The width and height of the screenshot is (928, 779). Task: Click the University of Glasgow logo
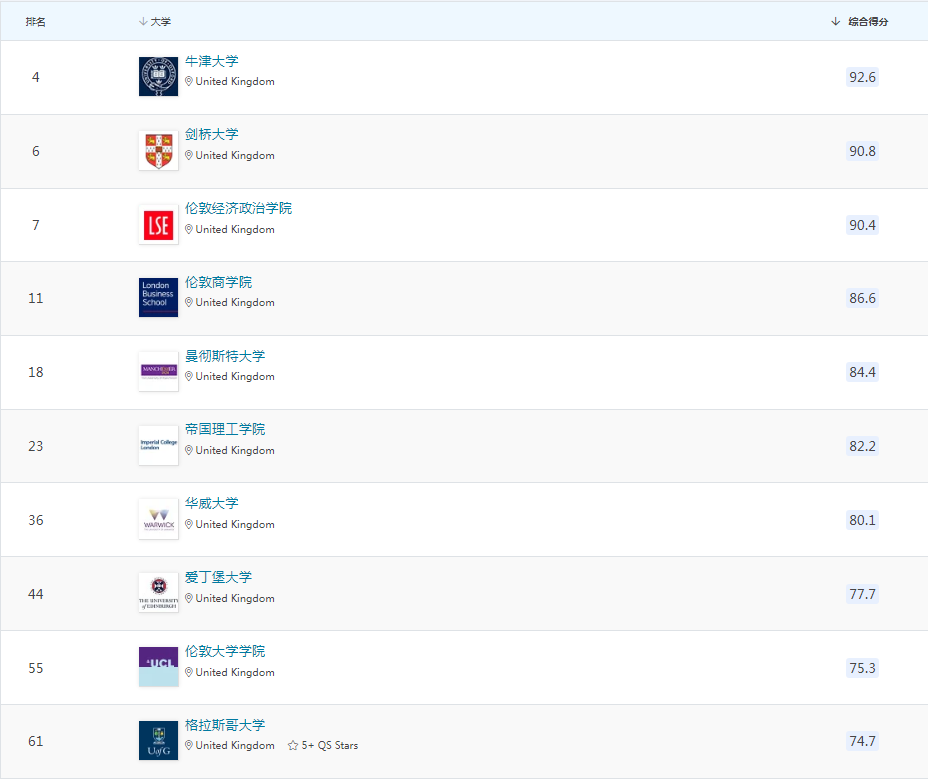[x=158, y=741]
